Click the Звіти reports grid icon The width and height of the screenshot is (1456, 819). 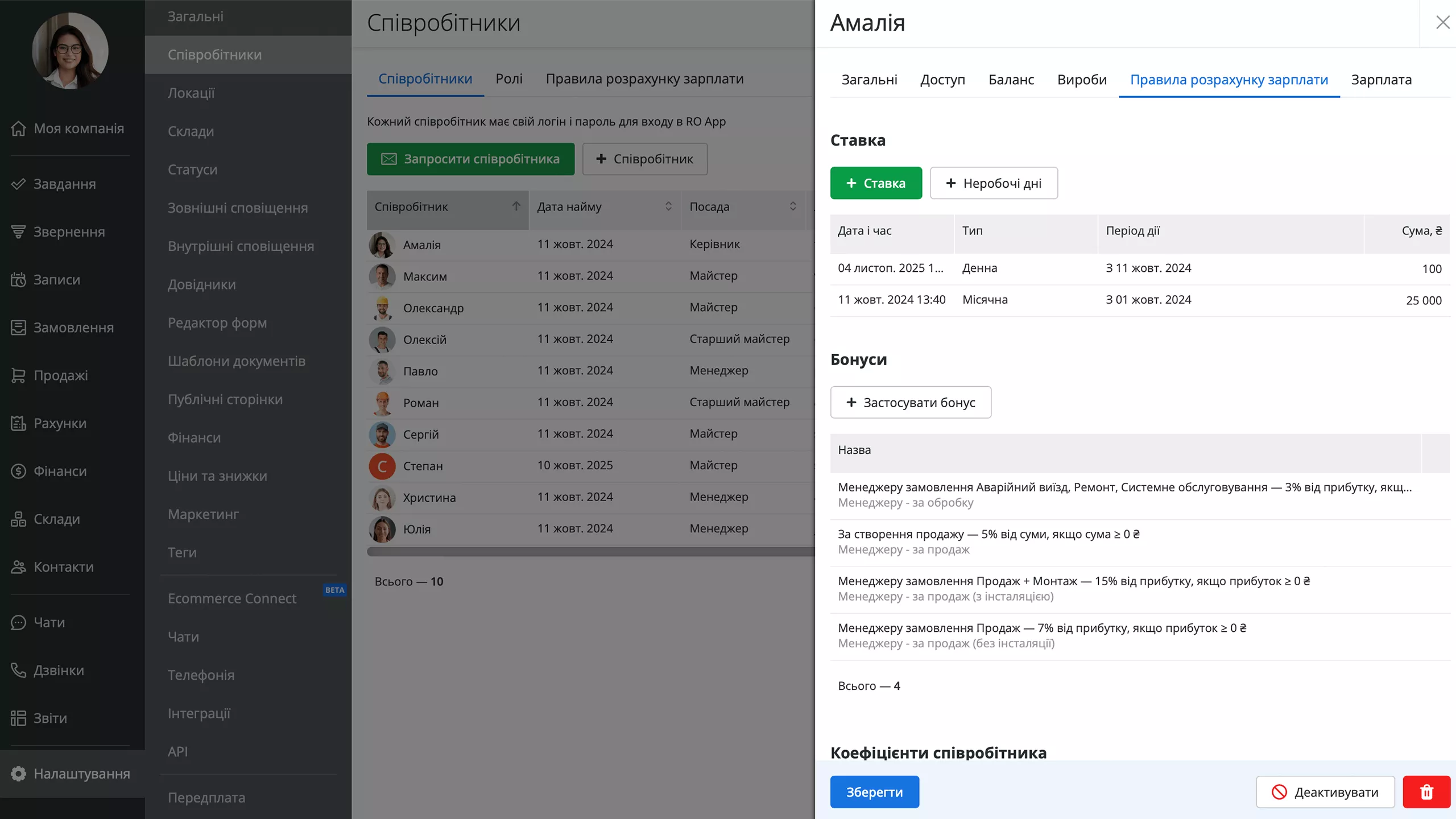18,718
